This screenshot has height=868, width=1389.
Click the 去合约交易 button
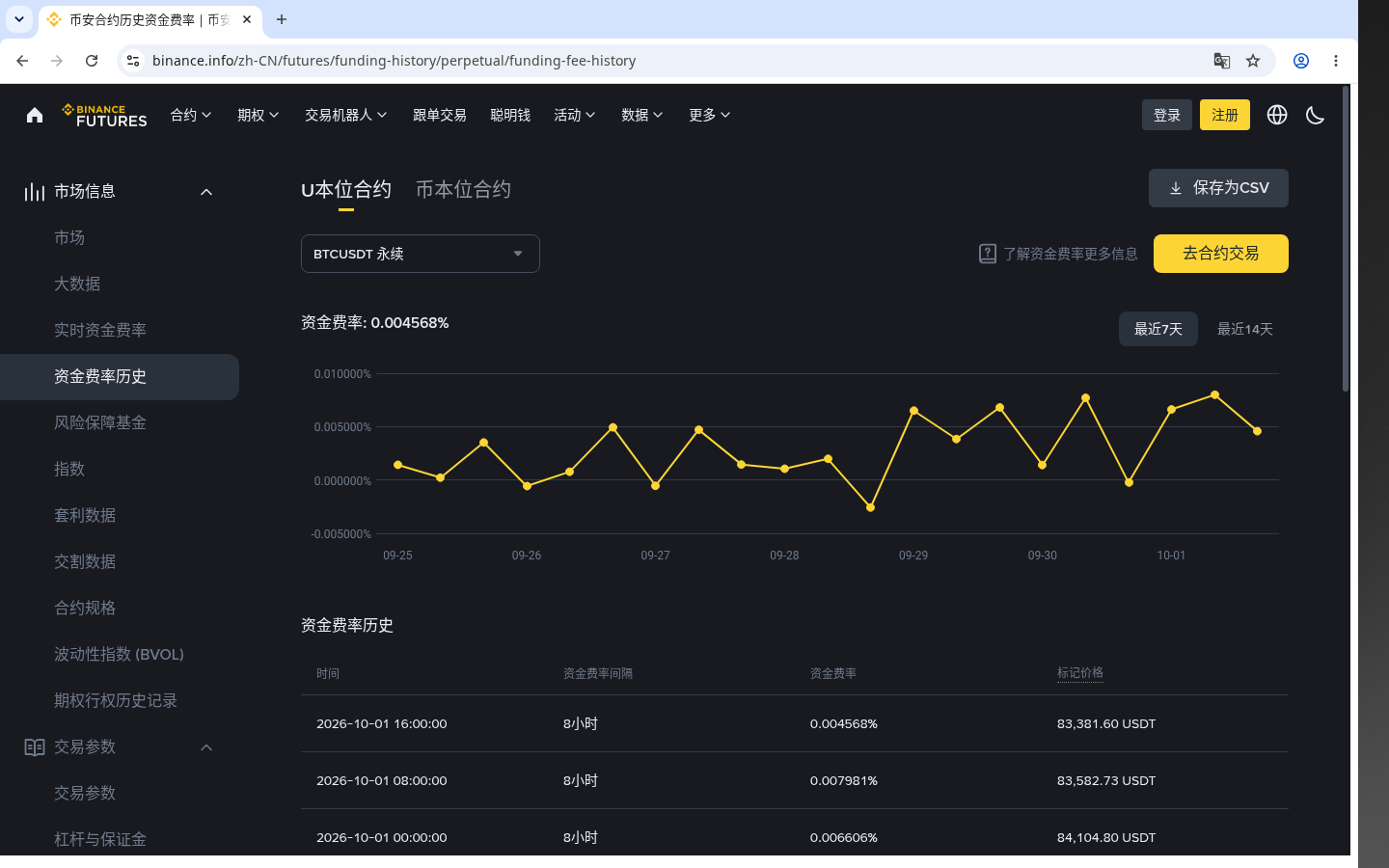tap(1221, 254)
